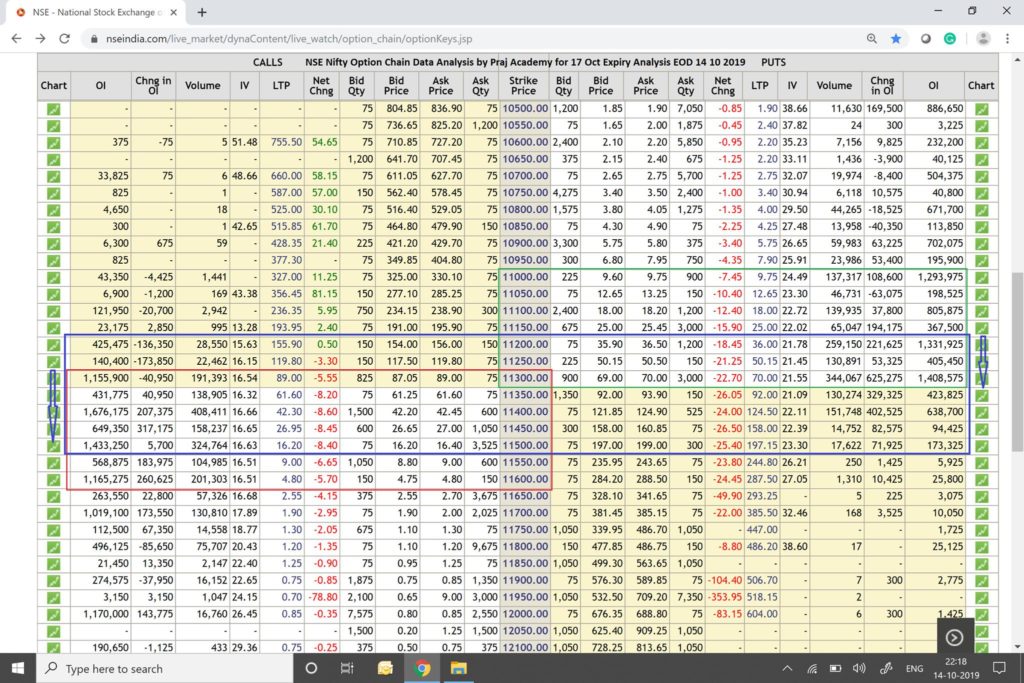Click the zoom magnifier icon in address bar
The image size is (1024, 683).
point(872,38)
